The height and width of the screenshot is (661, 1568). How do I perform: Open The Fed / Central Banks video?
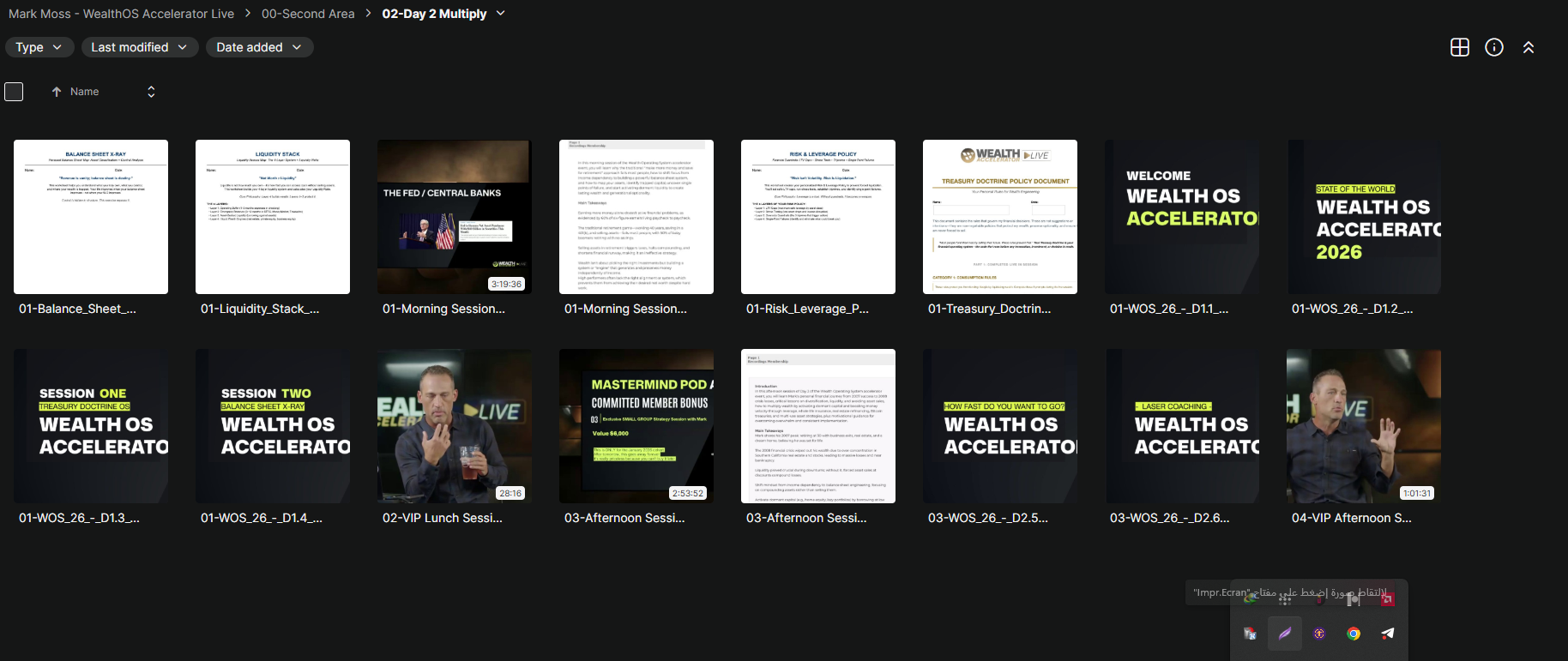pyautogui.click(x=455, y=217)
